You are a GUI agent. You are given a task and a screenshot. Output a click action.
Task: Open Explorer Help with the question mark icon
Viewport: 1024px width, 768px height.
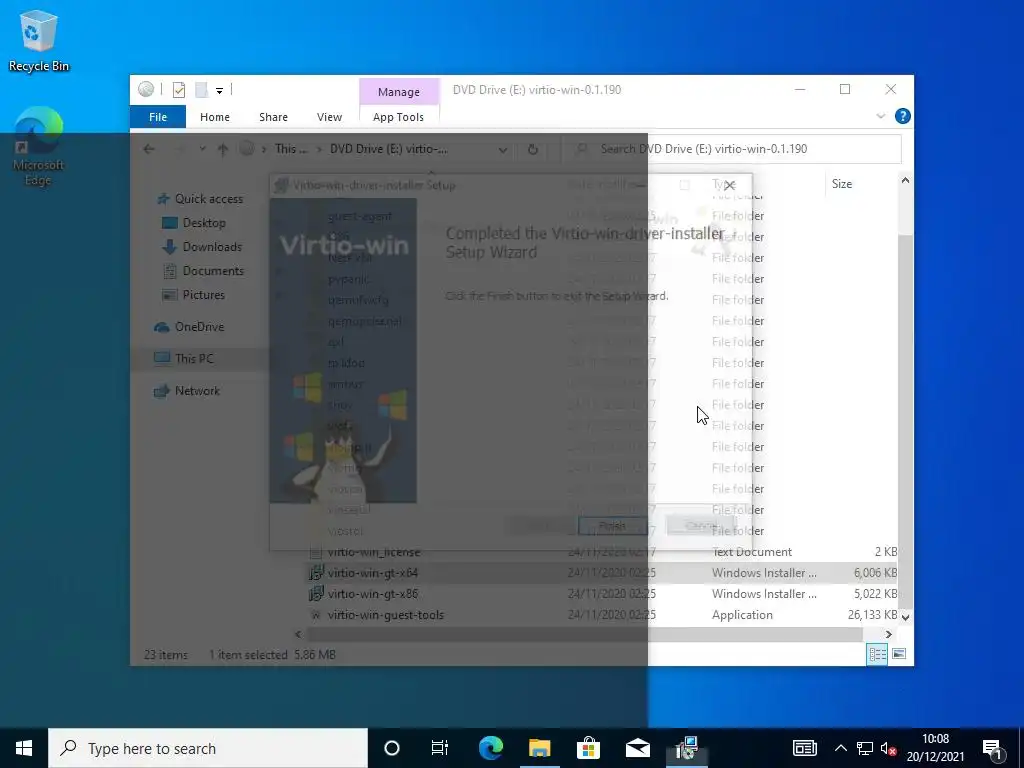click(903, 116)
